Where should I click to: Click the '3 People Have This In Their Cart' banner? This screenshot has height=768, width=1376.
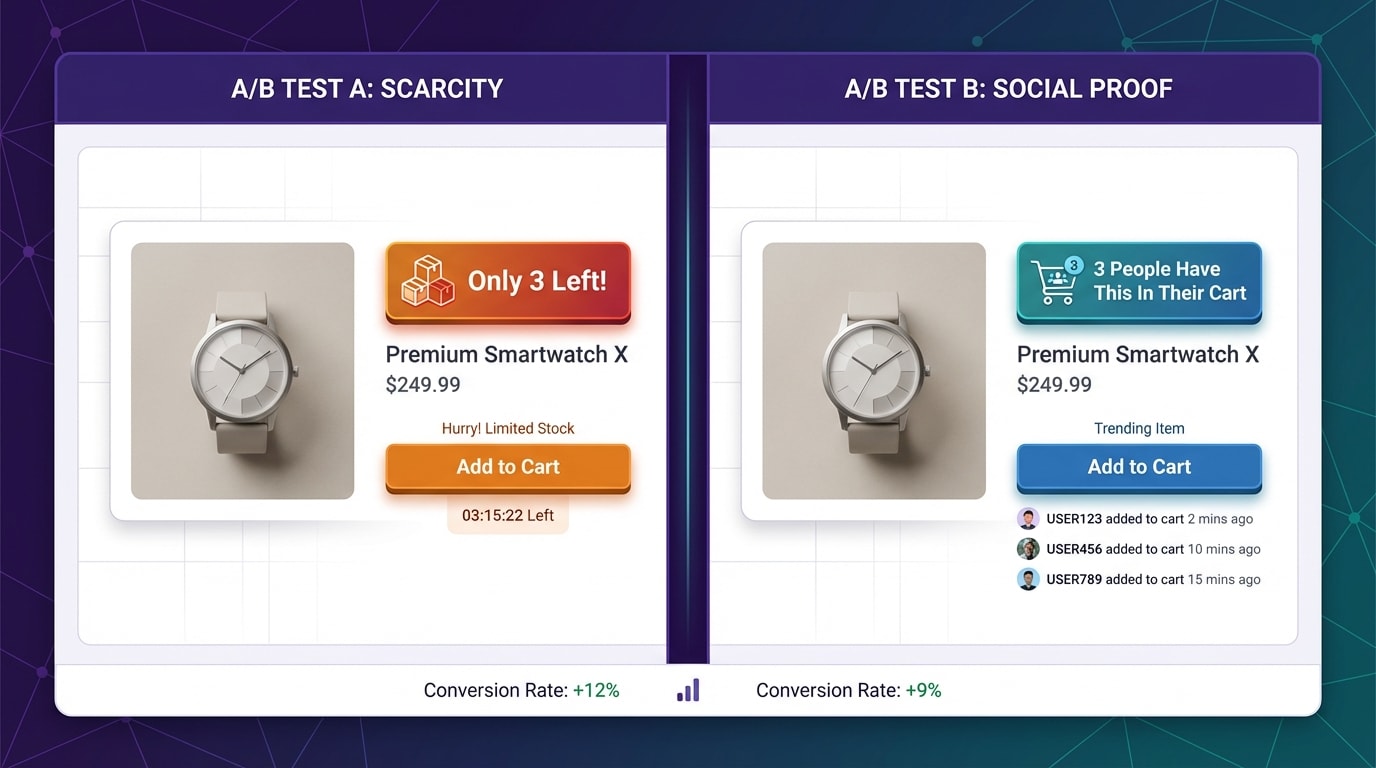pyautogui.click(x=1138, y=281)
